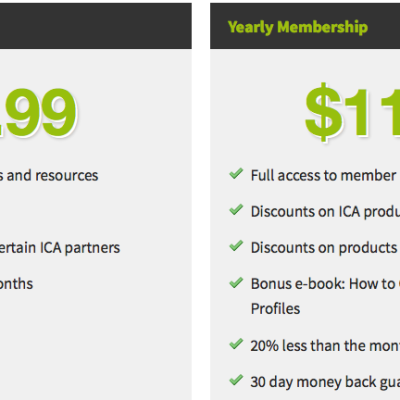Click the 'Full access to member' text

(324, 176)
